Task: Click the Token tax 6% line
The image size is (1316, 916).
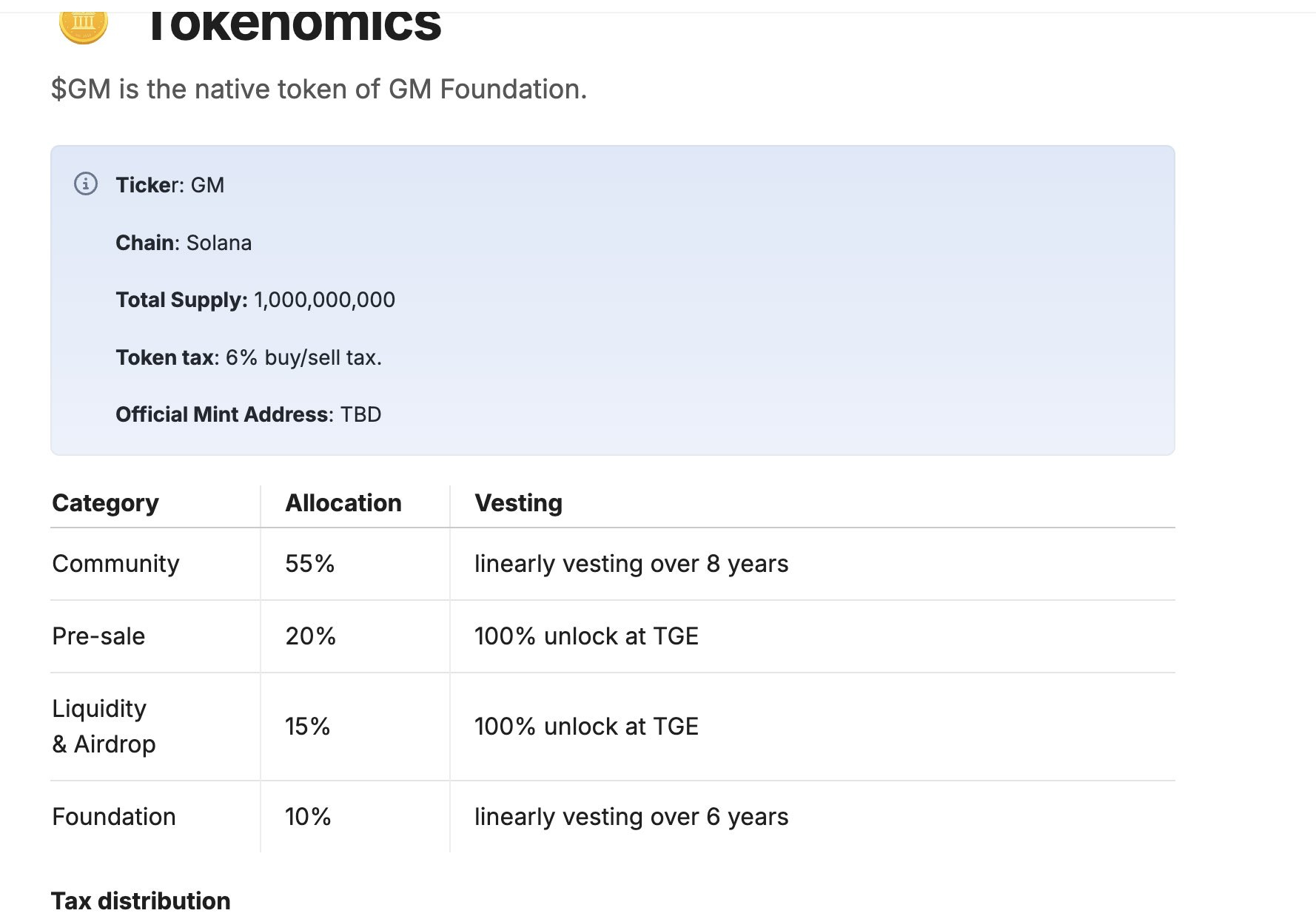Action: pos(249,357)
